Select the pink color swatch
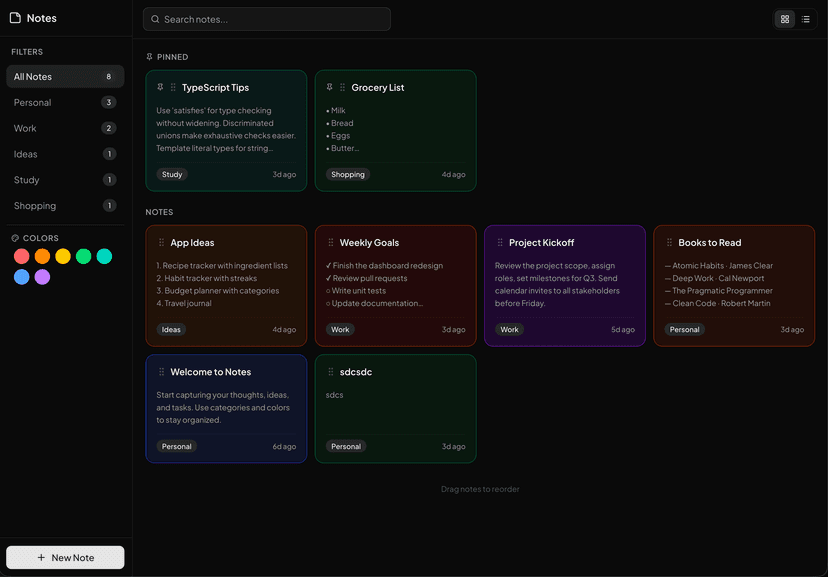 coord(20,256)
